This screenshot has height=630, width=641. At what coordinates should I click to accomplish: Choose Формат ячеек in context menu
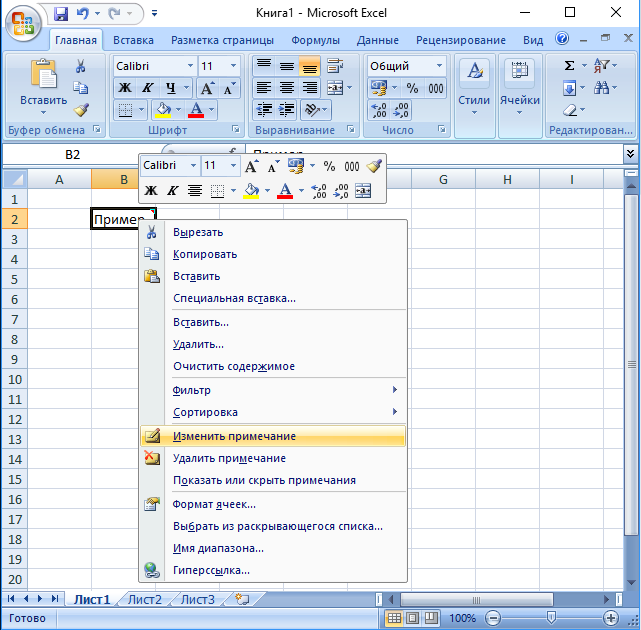click(x=273, y=504)
